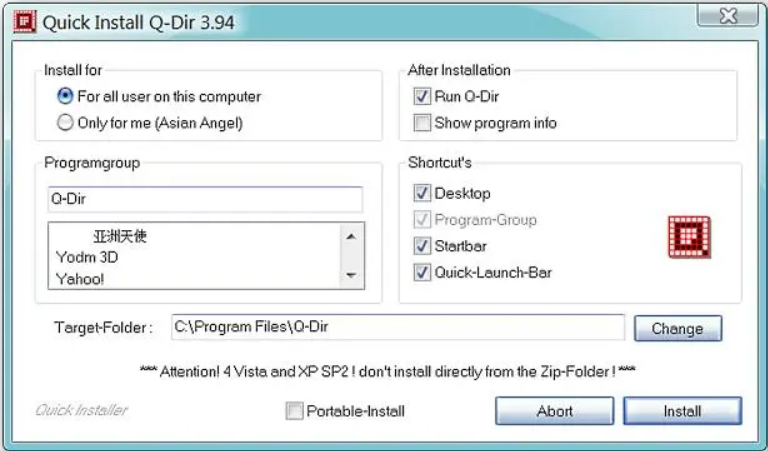
Task: Toggle the Desktop shortcut checkbox
Action: pyautogui.click(x=422, y=193)
